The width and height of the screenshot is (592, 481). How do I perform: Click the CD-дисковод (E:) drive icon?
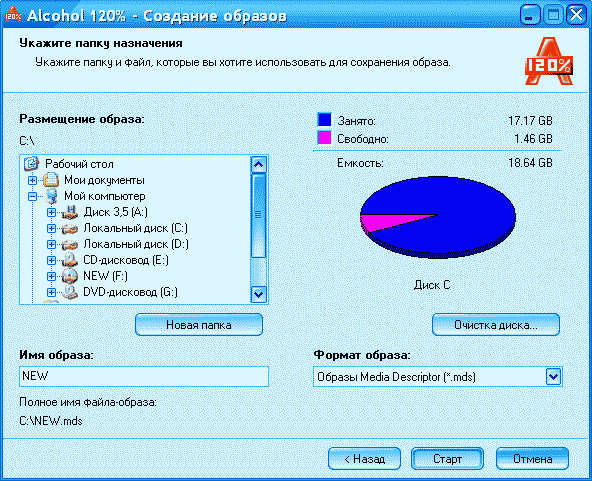[x=70, y=260]
